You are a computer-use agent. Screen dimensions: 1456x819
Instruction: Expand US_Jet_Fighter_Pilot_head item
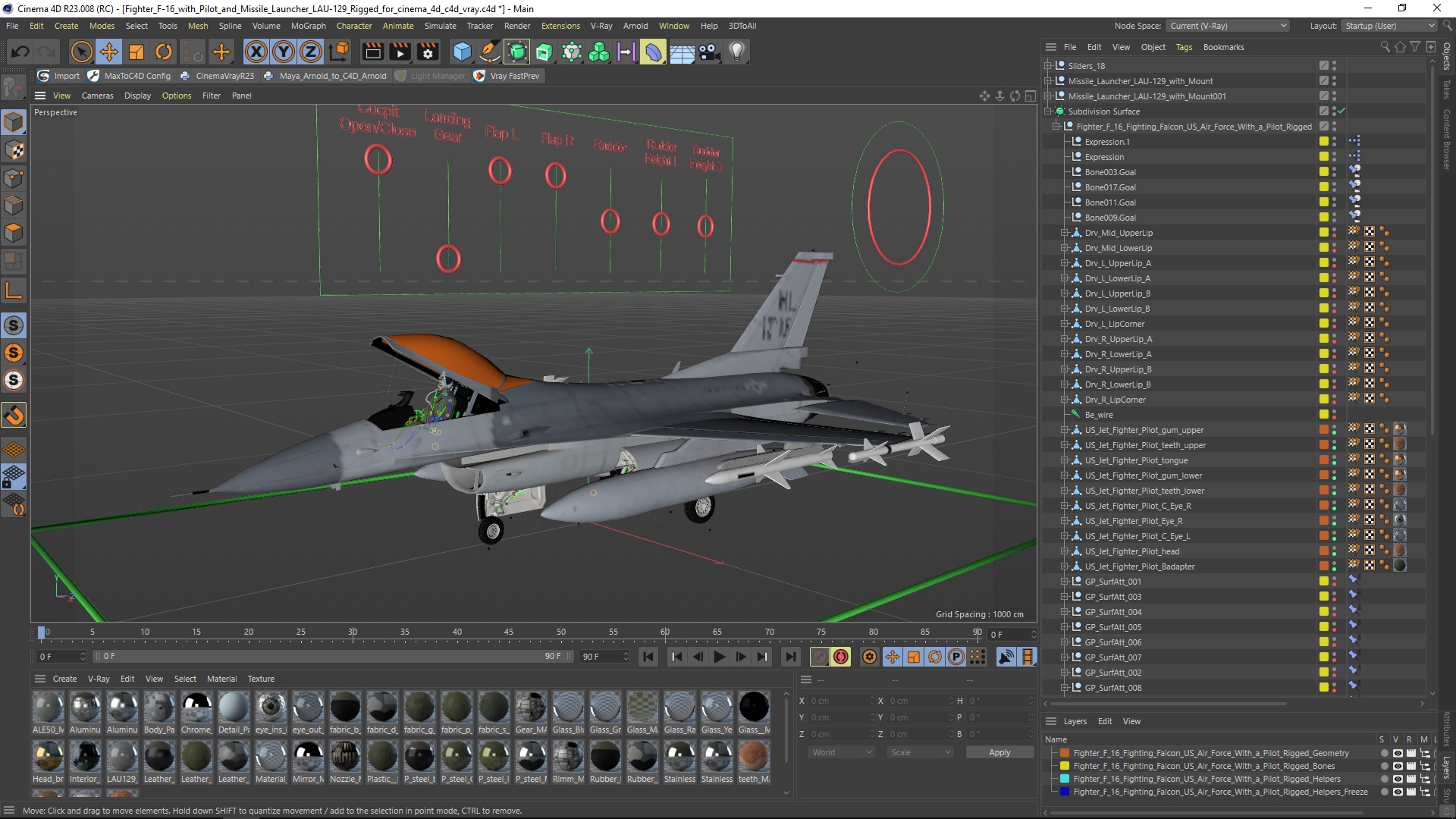point(1064,551)
